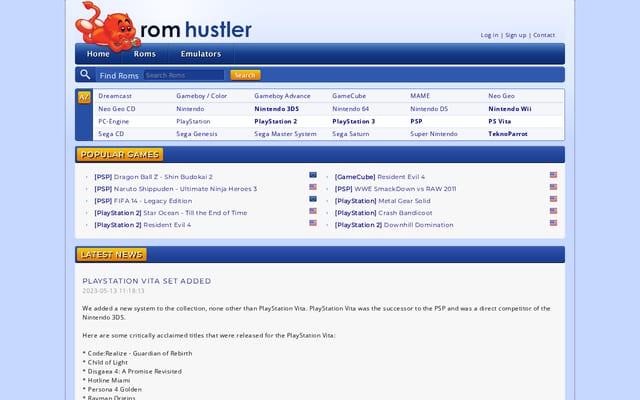Click the Popular Games section header
The image size is (640, 400).
coord(120,155)
